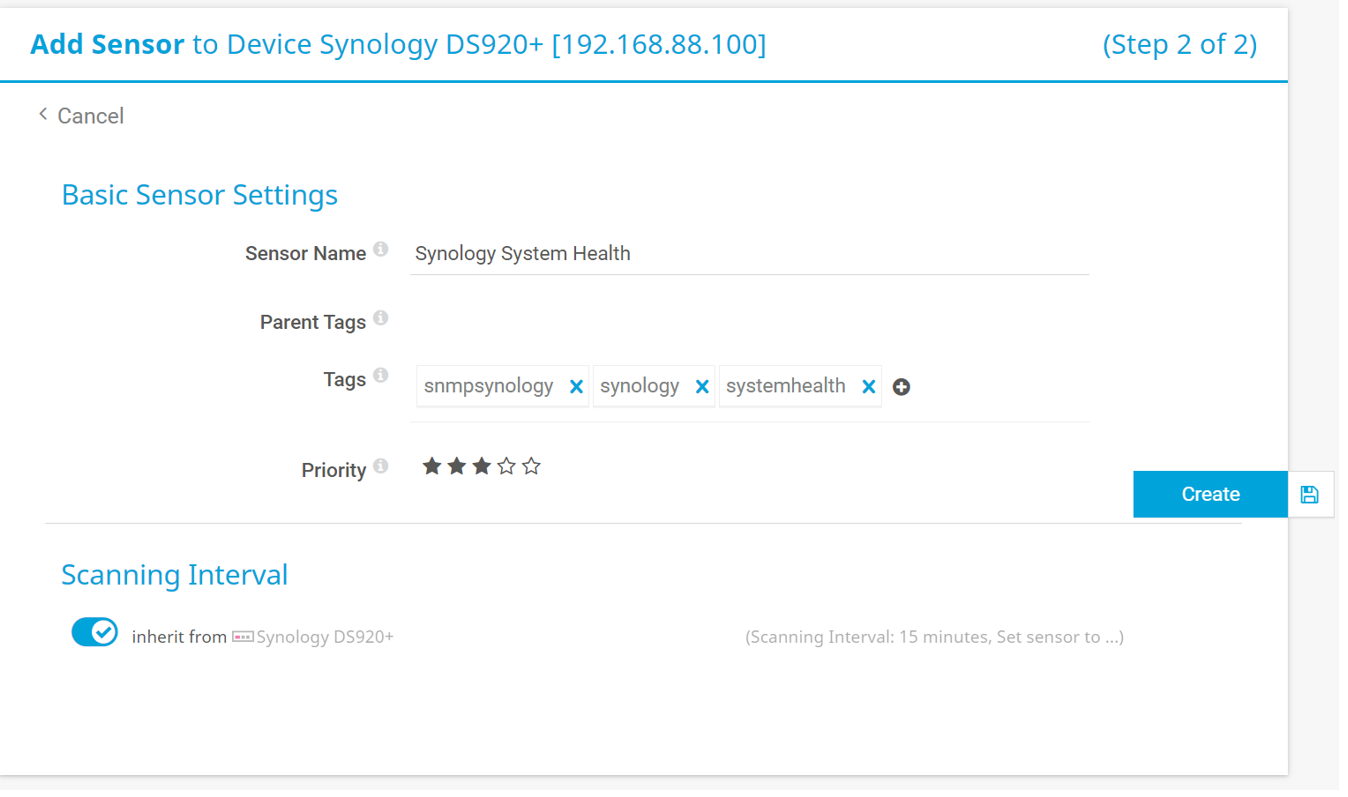This screenshot has height=797, width=1348.
Task: Click the plus icon to add a new tag
Action: coord(901,386)
